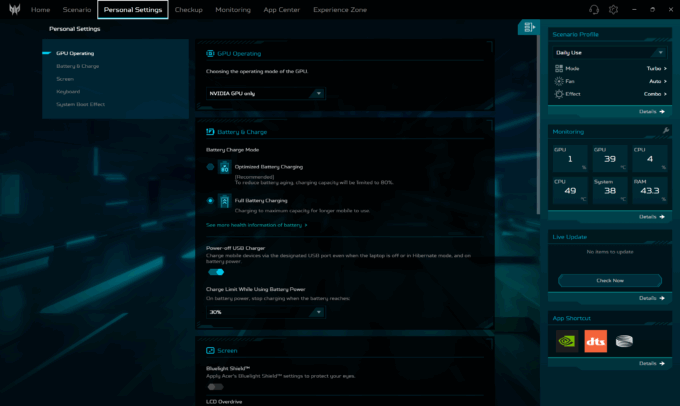Open the charge limit 30% dropdown
This screenshot has height=406, width=680.
(x=265, y=312)
